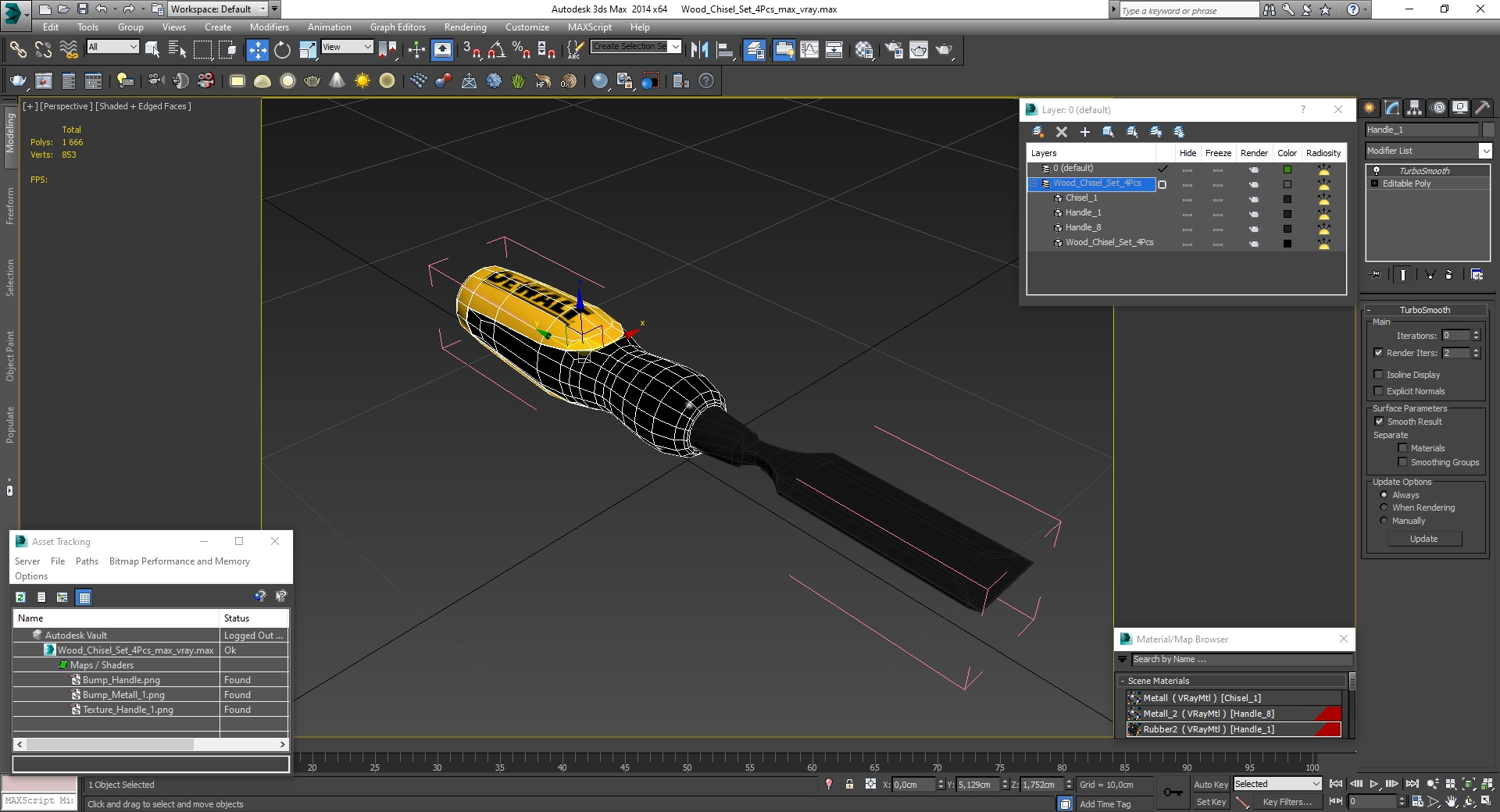This screenshot has width=1500, height=812.
Task: Open the Modify command panel tab
Action: point(1392,108)
